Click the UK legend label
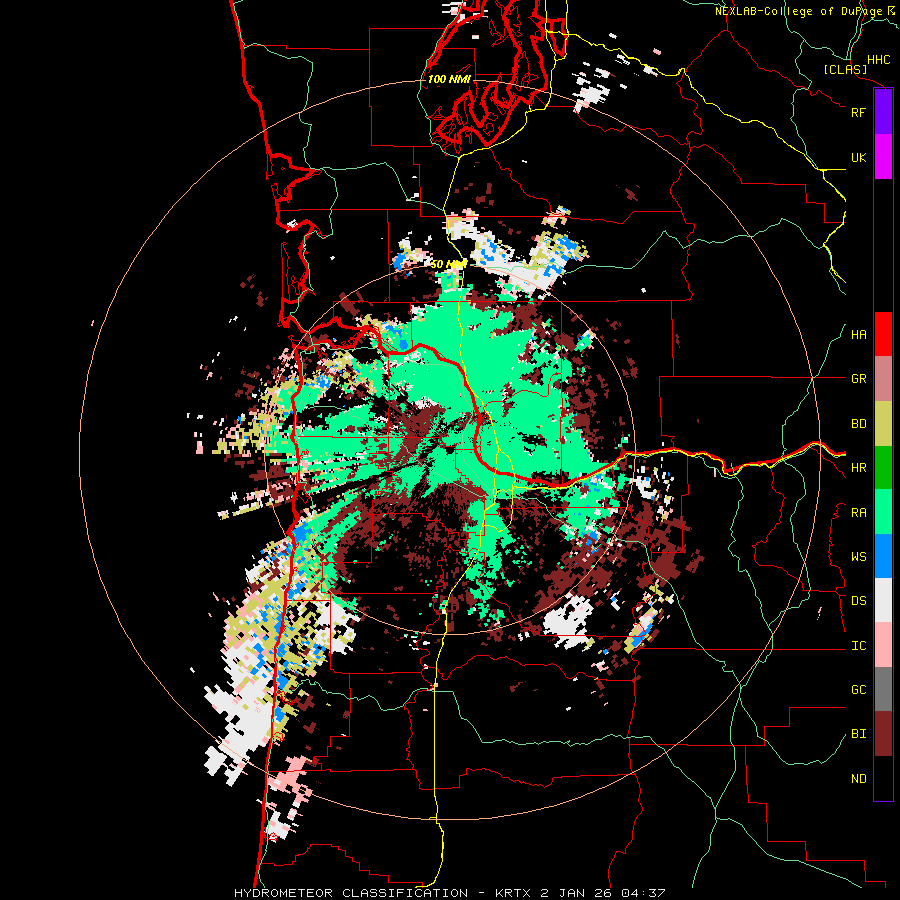Screen dimensions: 900x900 click(x=858, y=157)
